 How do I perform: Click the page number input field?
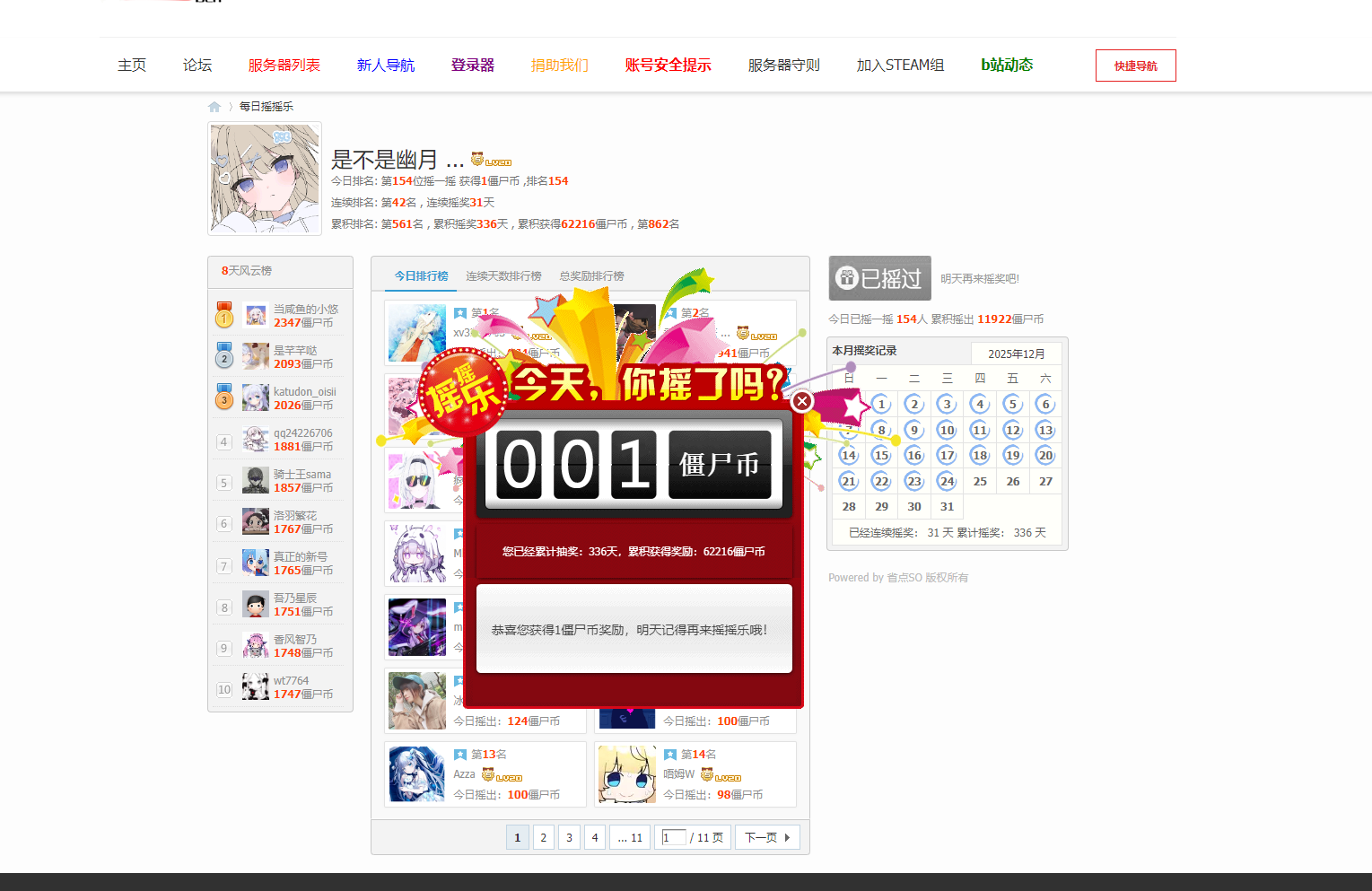pyautogui.click(x=672, y=837)
